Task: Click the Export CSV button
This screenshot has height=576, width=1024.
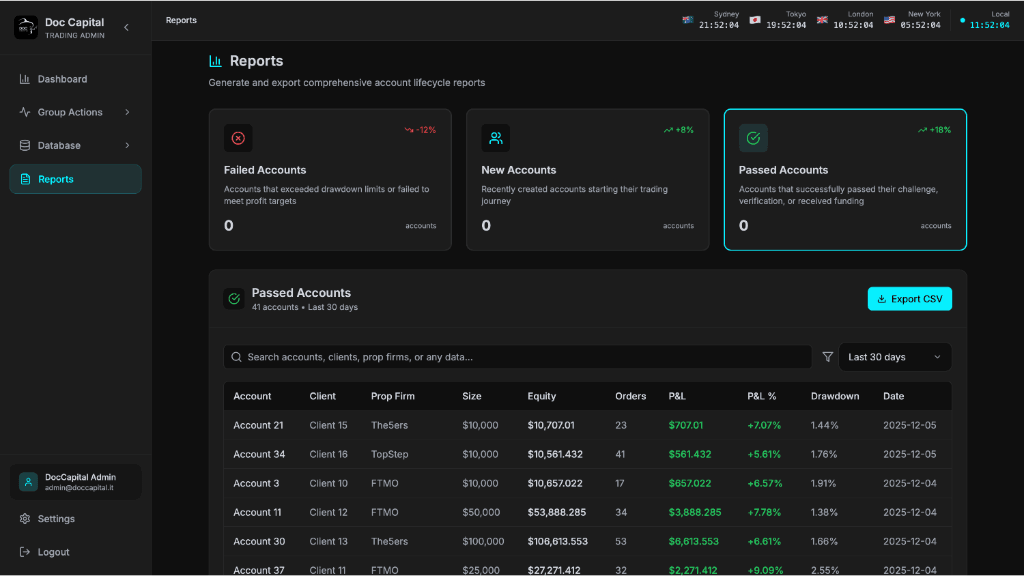Action: [x=909, y=298]
